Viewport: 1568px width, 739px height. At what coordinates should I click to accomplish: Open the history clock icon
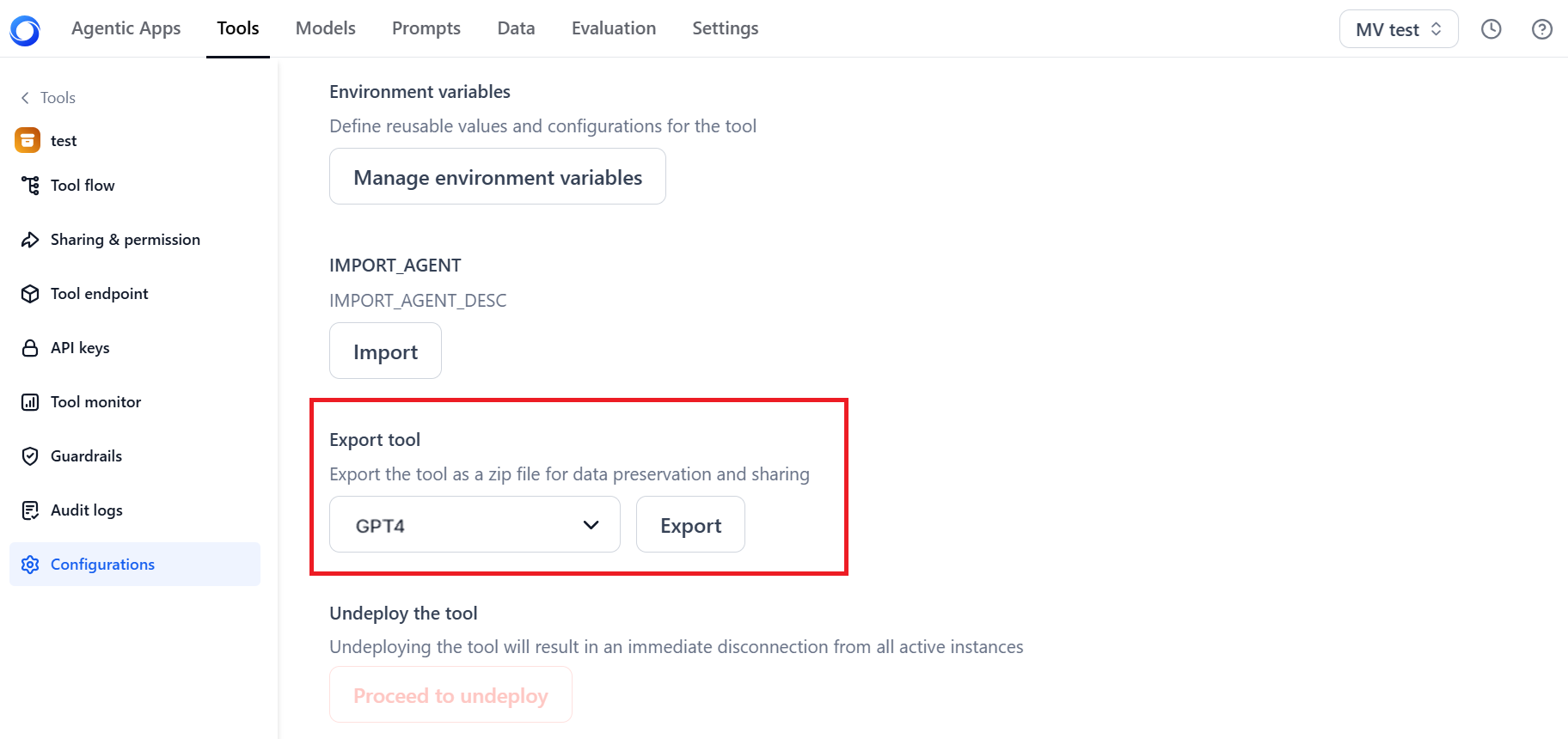coord(1491,29)
